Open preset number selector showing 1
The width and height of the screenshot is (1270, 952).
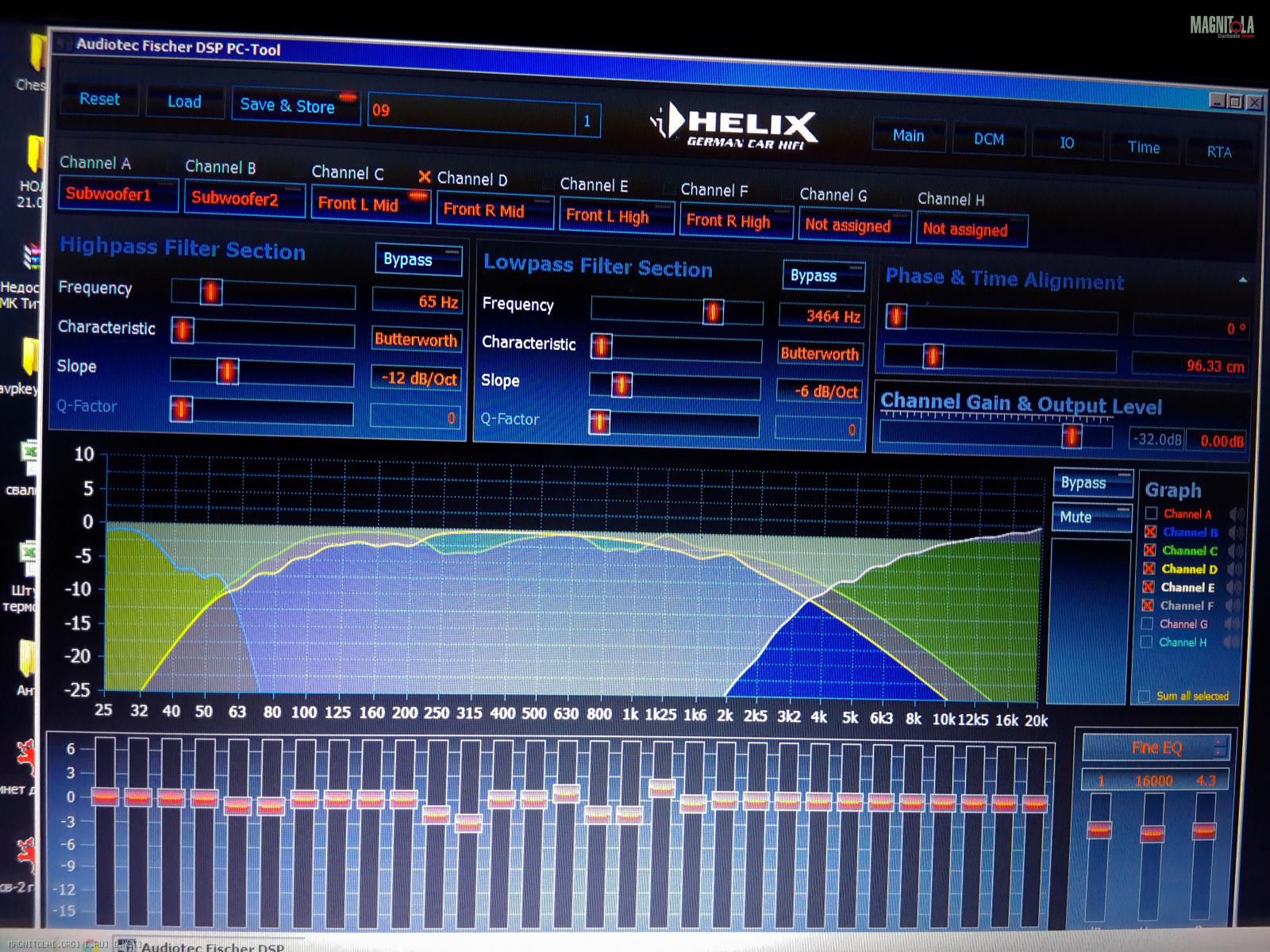pos(587,121)
